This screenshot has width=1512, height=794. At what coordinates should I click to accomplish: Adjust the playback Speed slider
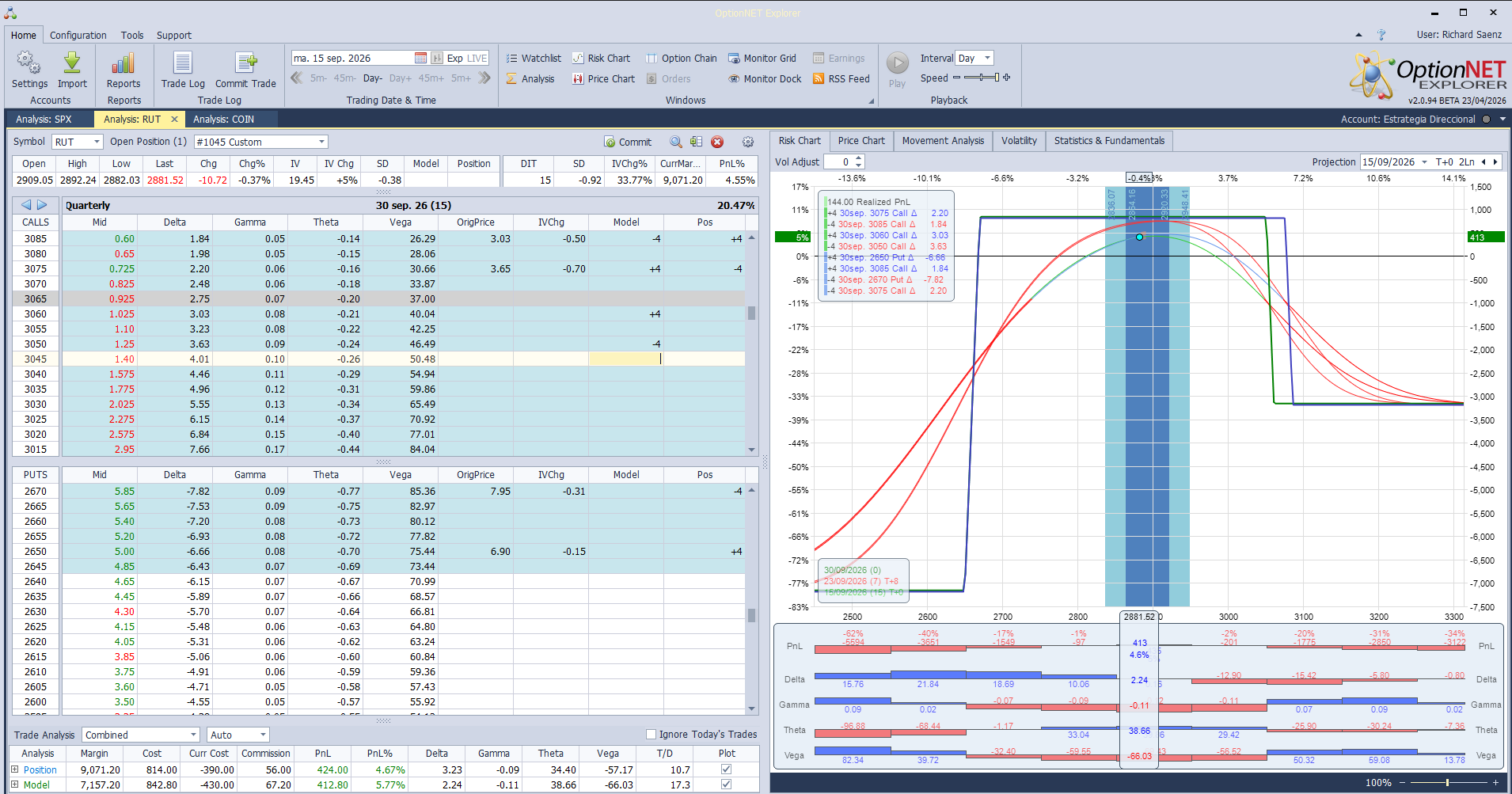point(982,78)
